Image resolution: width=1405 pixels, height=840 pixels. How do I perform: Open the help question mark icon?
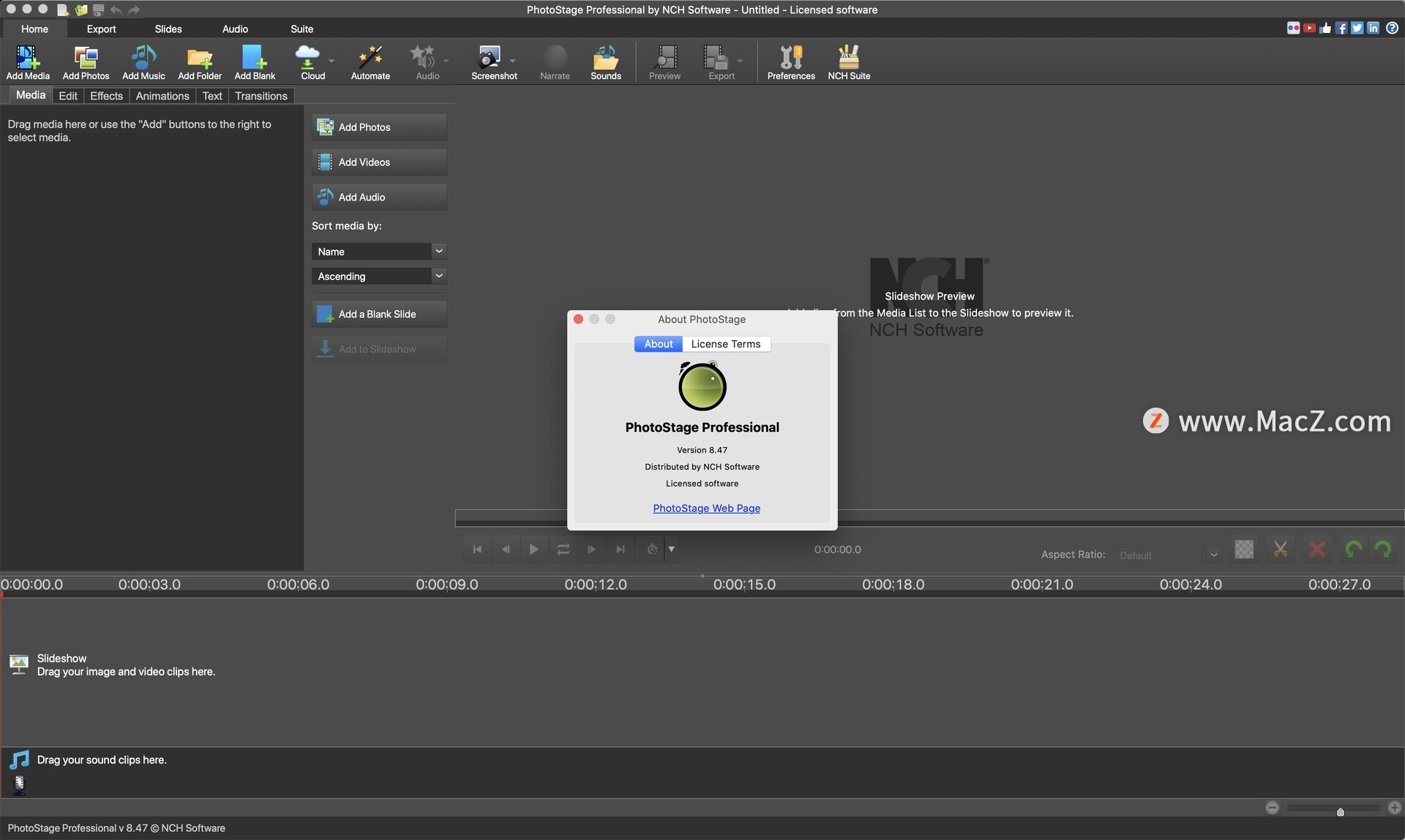pos(1392,29)
